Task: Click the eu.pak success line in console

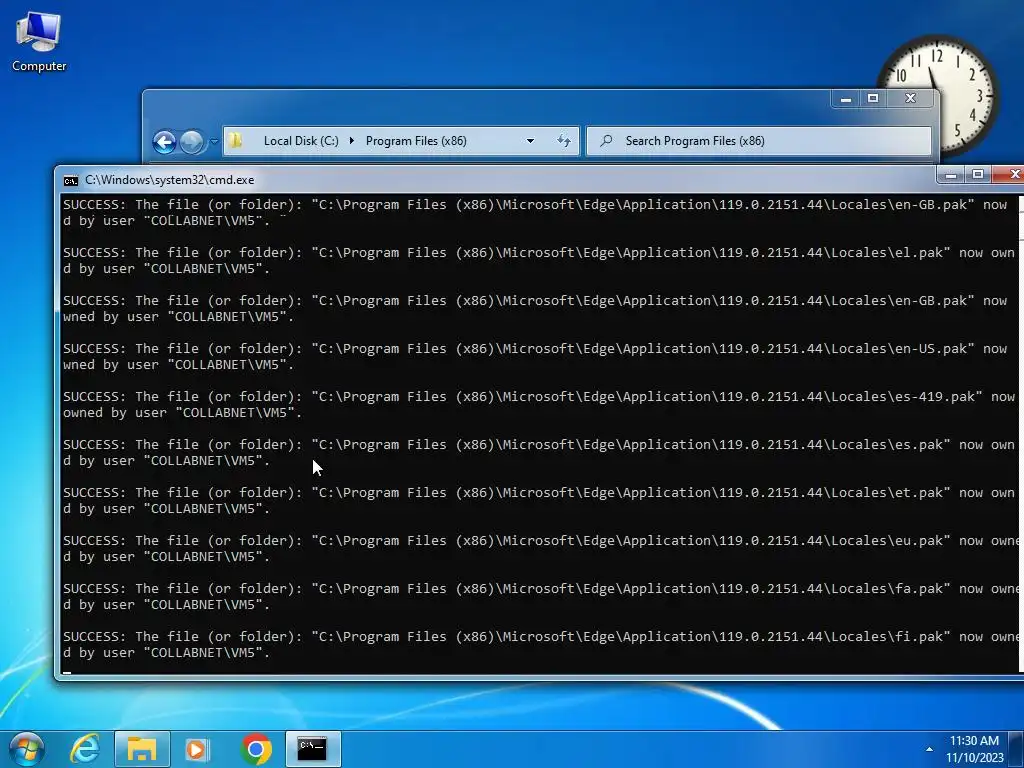Action: click(539, 549)
